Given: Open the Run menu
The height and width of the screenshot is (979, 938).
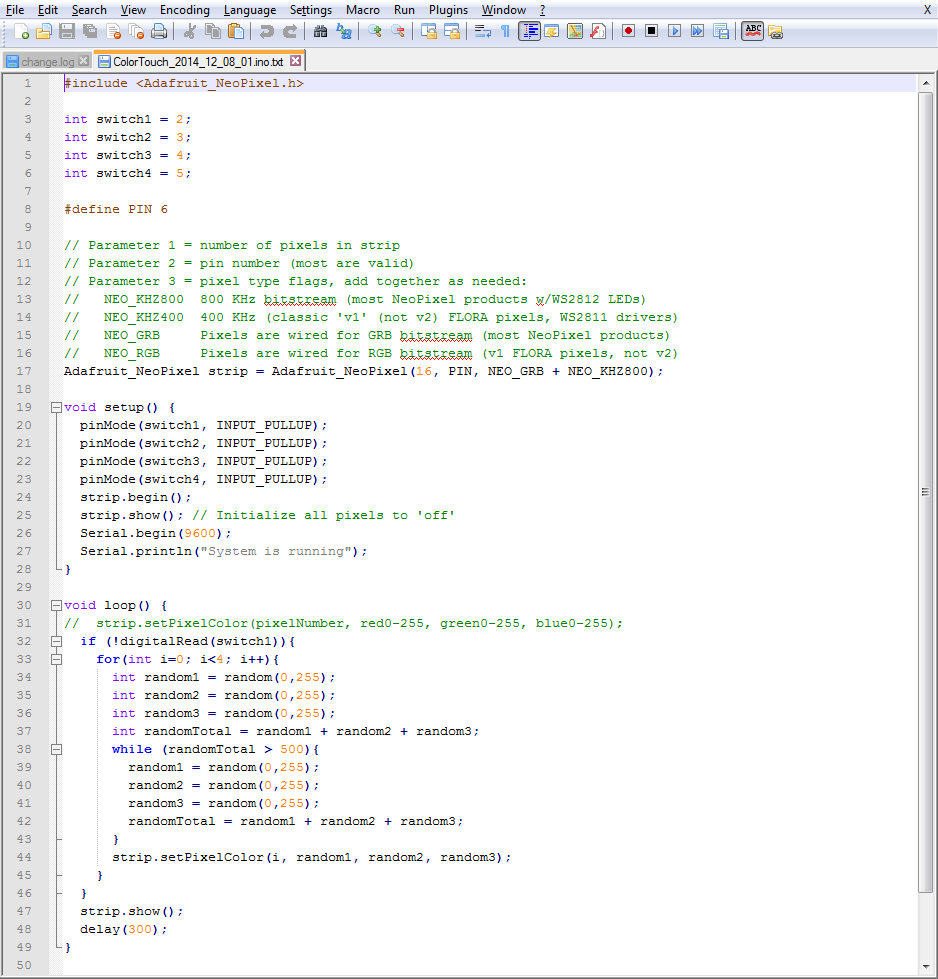Looking at the screenshot, I should click(404, 10).
